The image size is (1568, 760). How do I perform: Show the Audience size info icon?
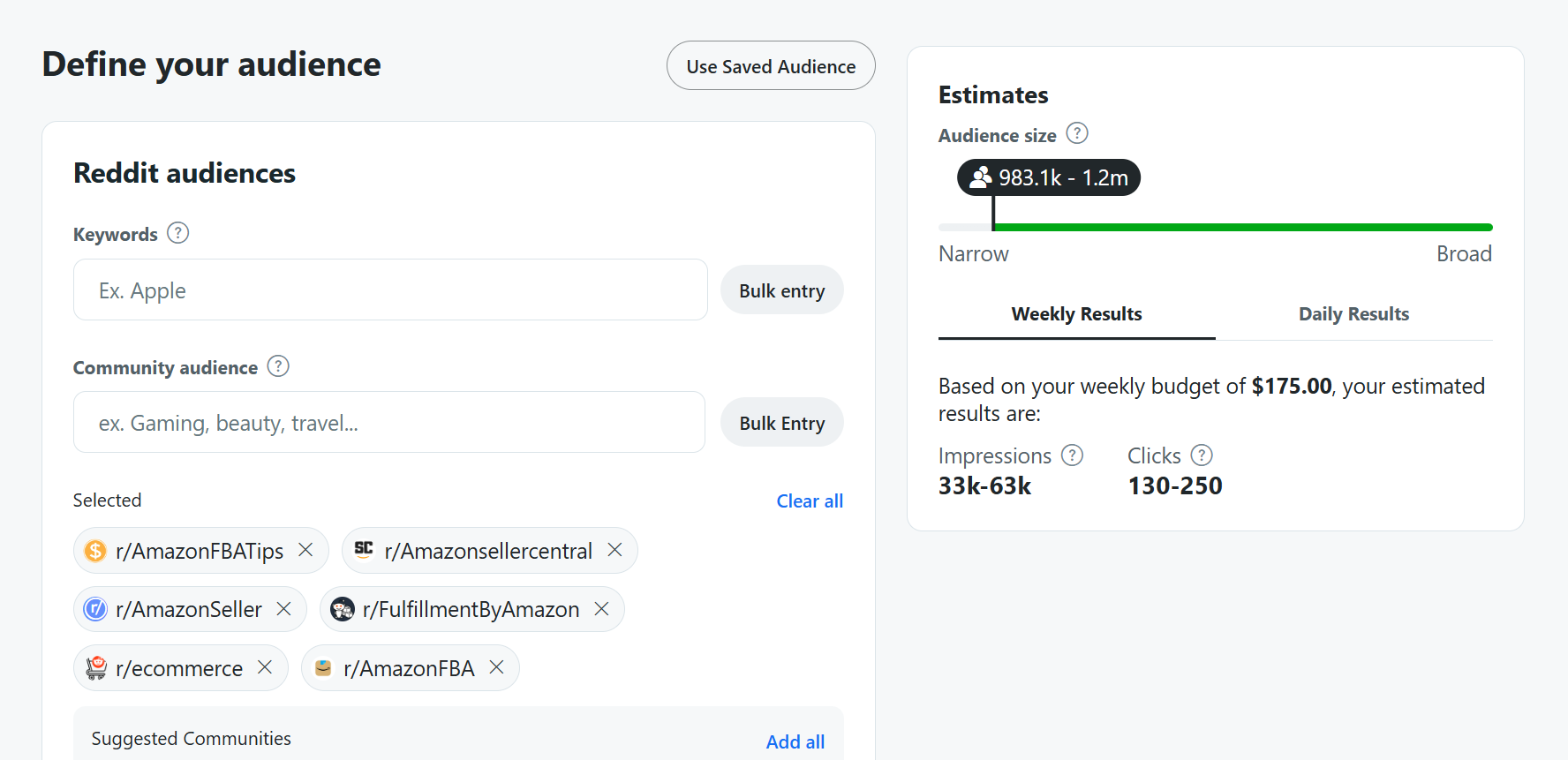1077,133
